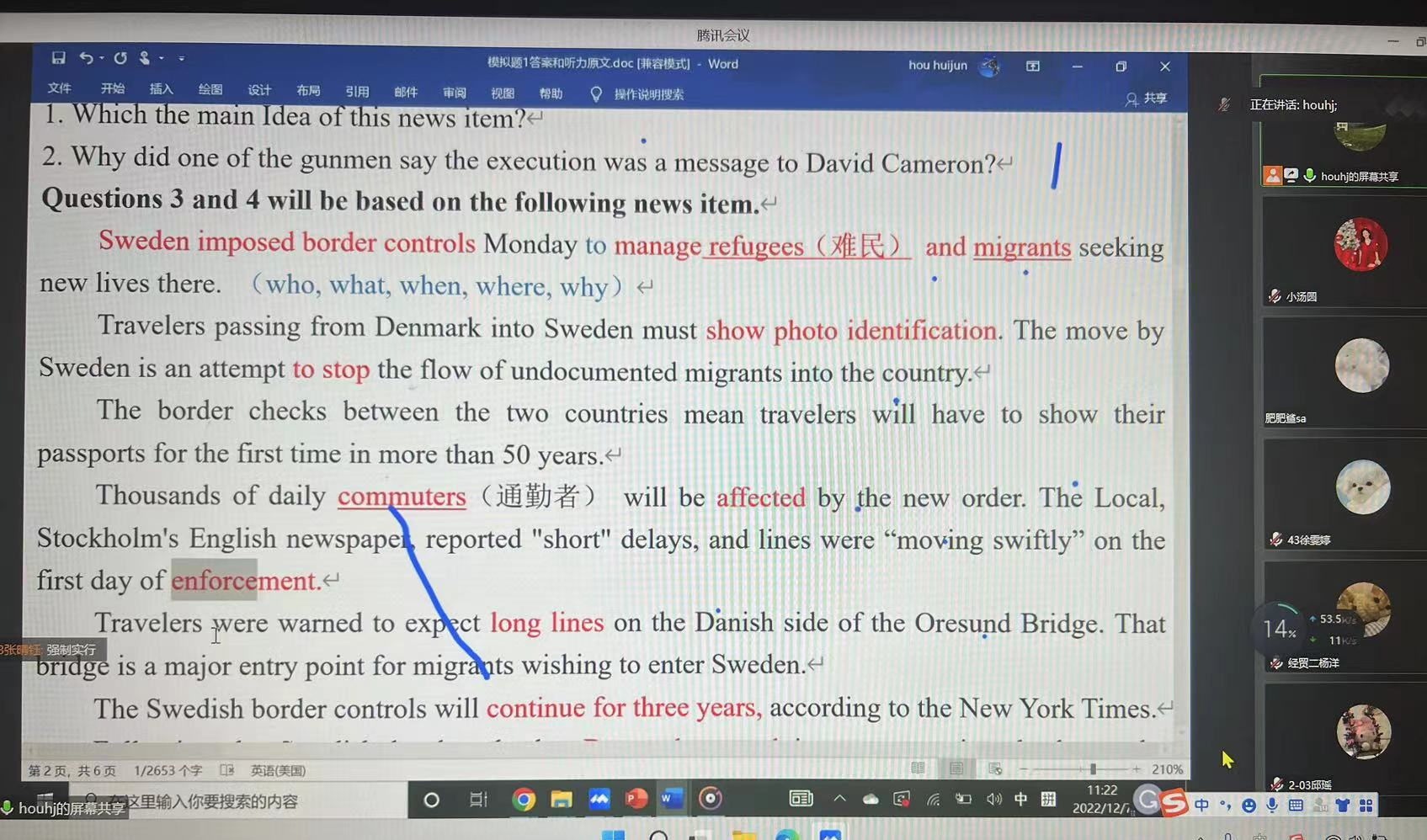Viewport: 1427px width, 840px height.
Task: Launch Google Chrome from the taskbar
Action: pyautogui.click(x=524, y=799)
